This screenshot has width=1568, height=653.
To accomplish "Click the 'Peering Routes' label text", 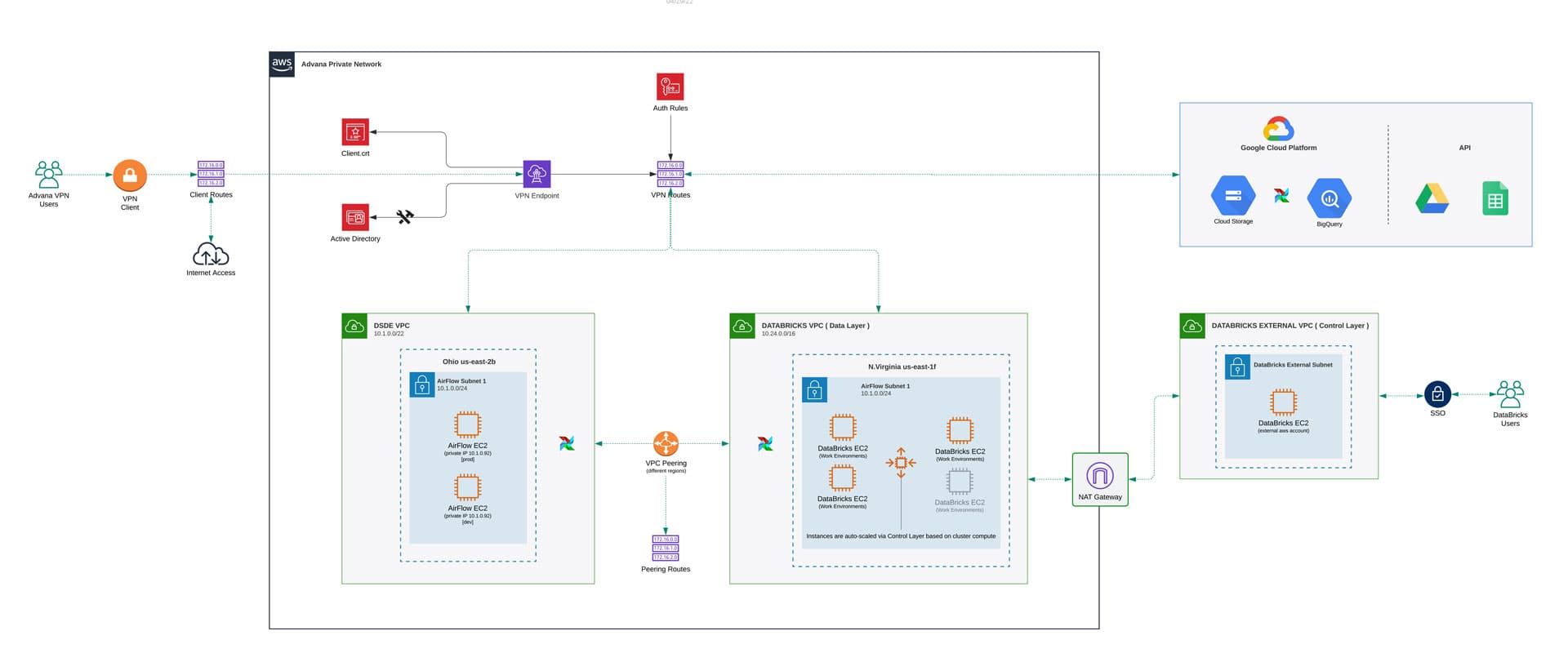I will 666,570.
